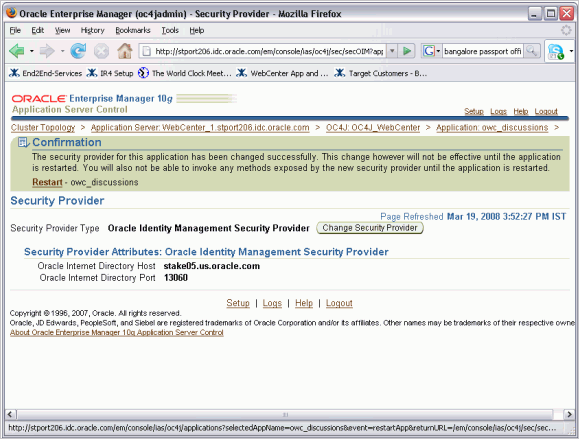Viewport: 579px width, 439px height.
Task: Open the Application Server WebCenter_1 breadcrumb
Action: click(x=200, y=128)
